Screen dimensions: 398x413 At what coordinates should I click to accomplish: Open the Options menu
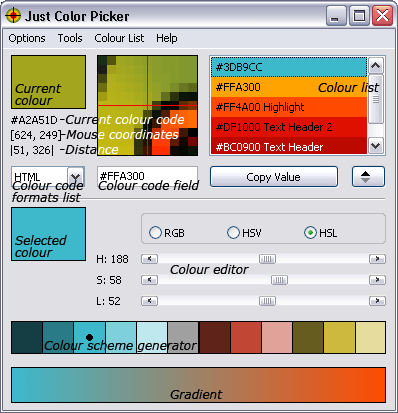27,38
